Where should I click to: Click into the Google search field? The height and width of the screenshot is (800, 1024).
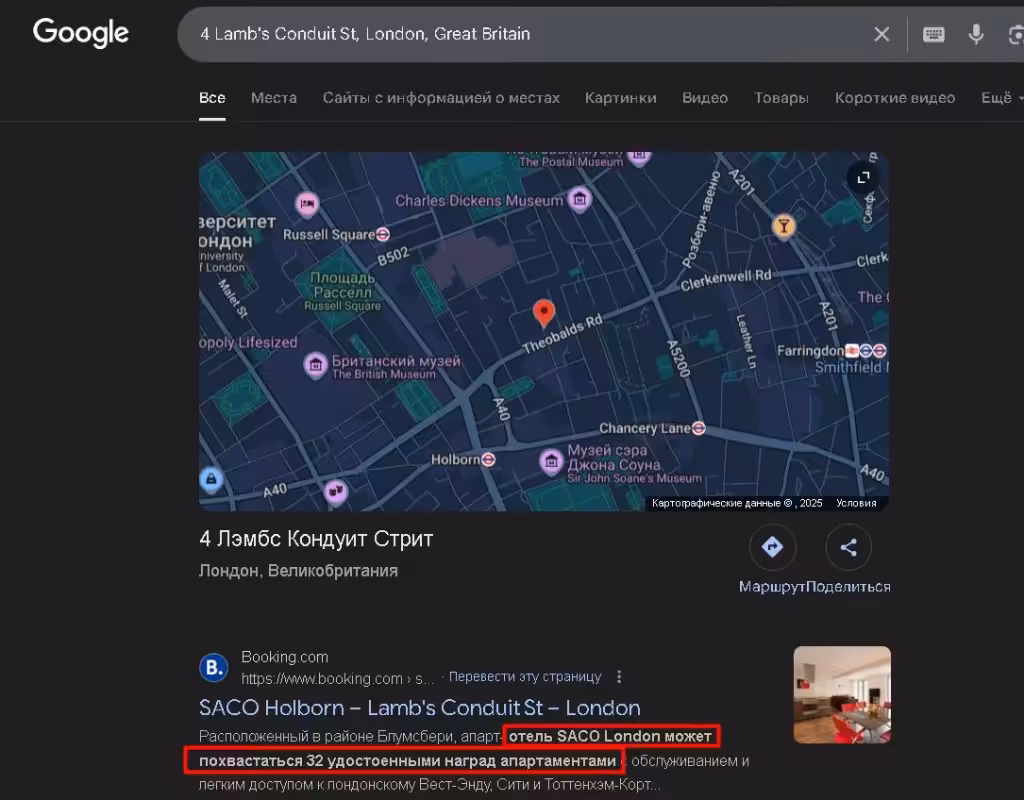click(529, 34)
